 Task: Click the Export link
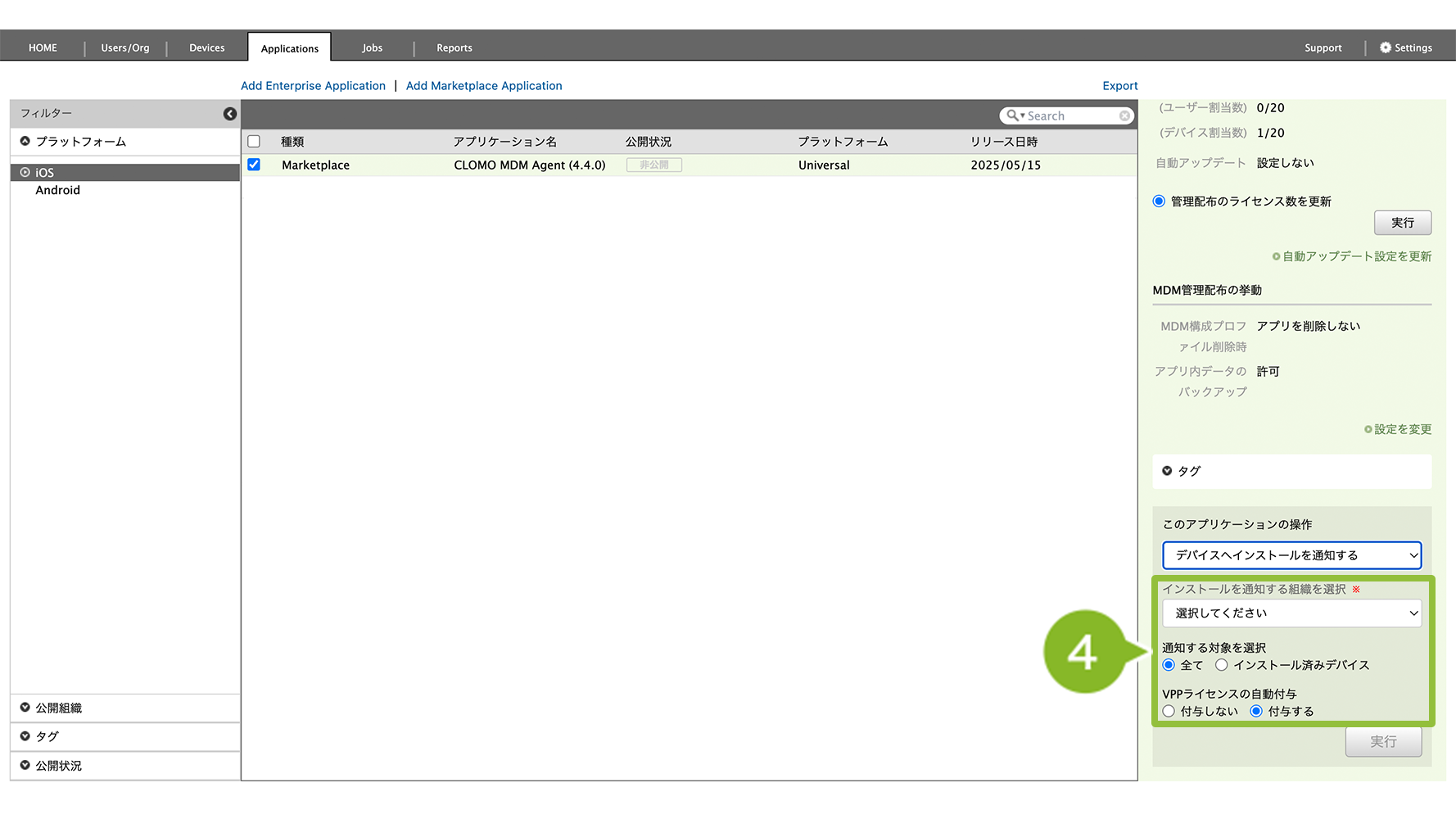point(1119,86)
